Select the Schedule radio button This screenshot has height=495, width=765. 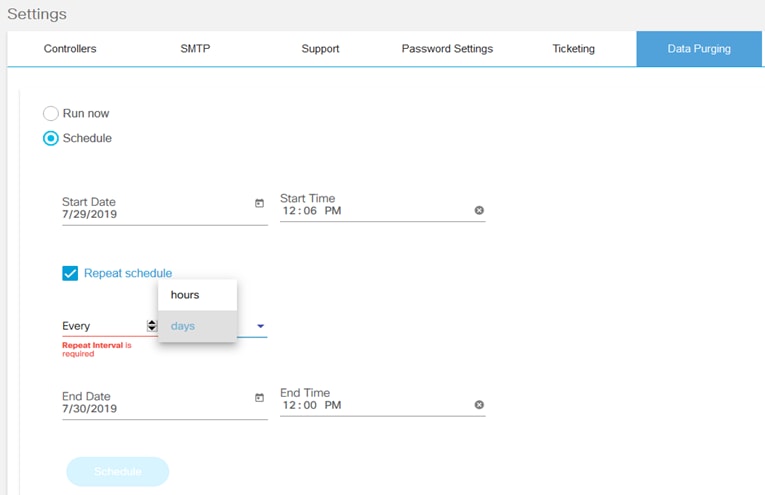(51, 138)
